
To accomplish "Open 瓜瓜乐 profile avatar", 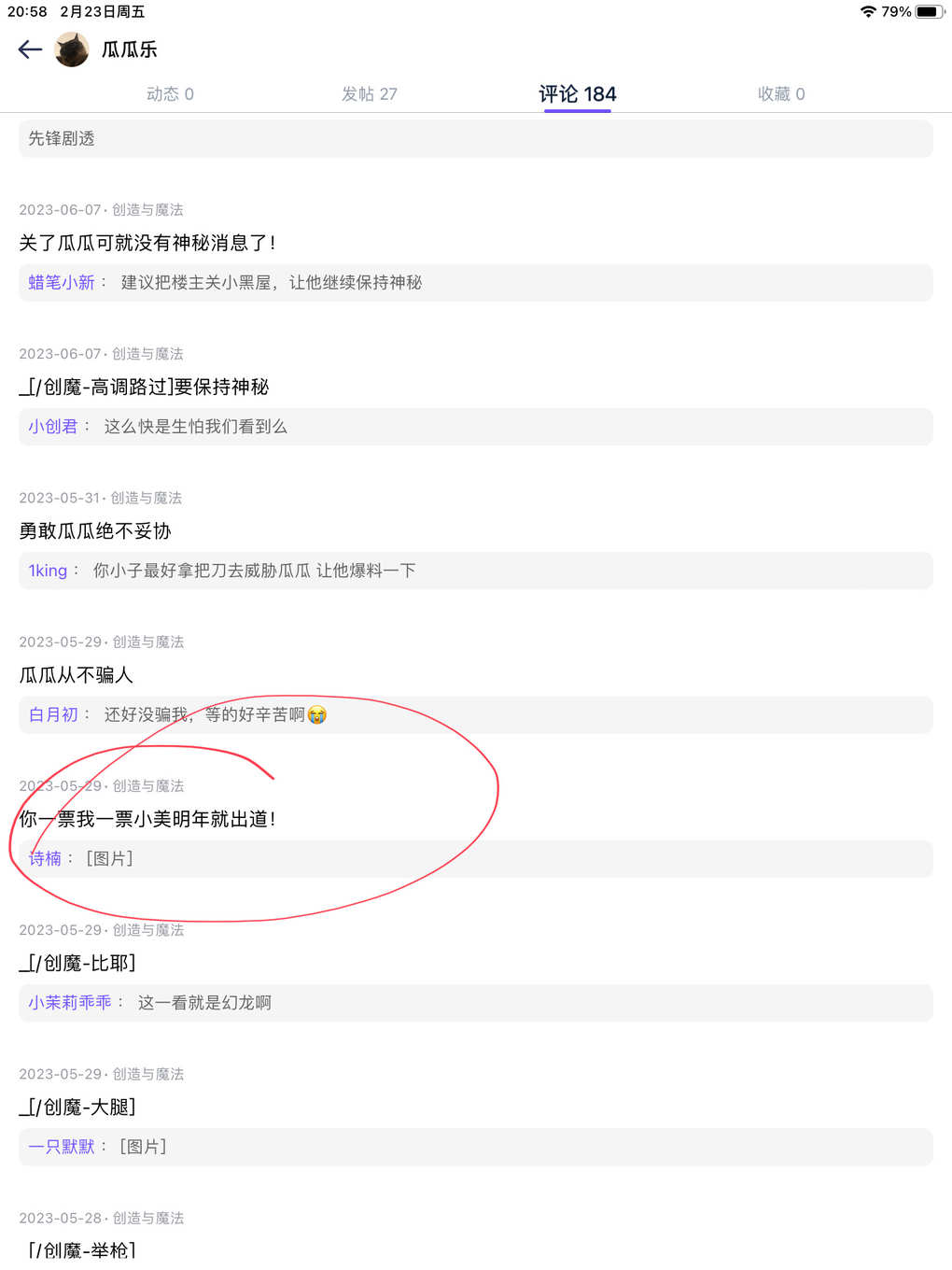I will [72, 49].
